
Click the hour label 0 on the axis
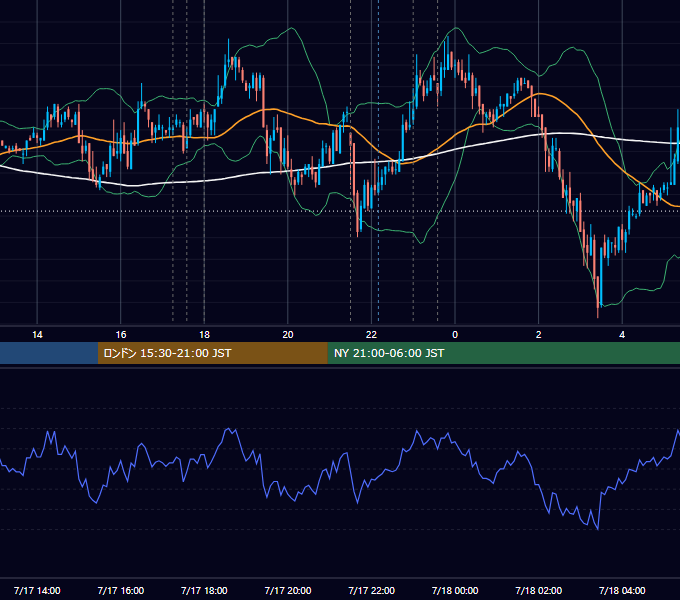click(455, 335)
